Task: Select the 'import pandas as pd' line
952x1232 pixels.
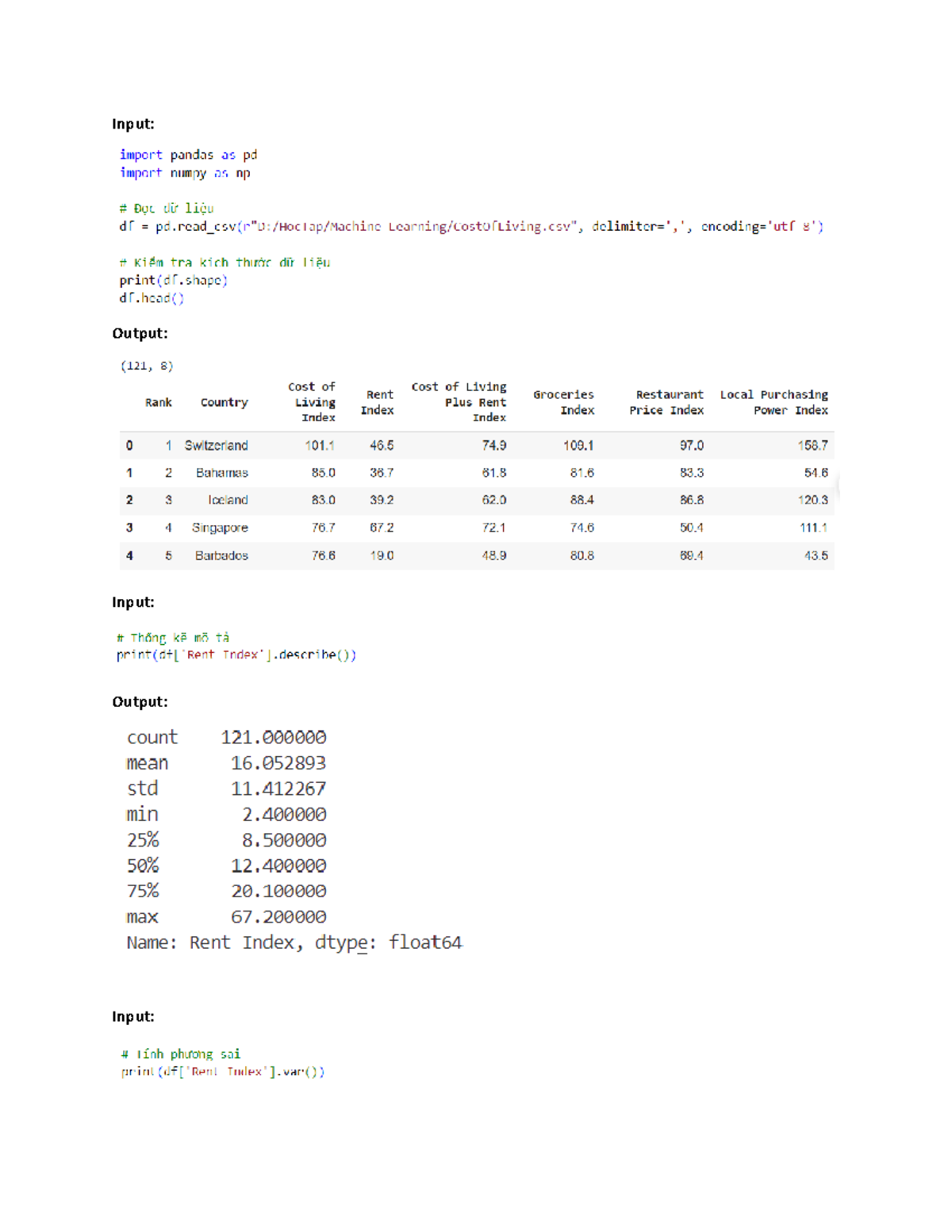Action: (x=188, y=155)
